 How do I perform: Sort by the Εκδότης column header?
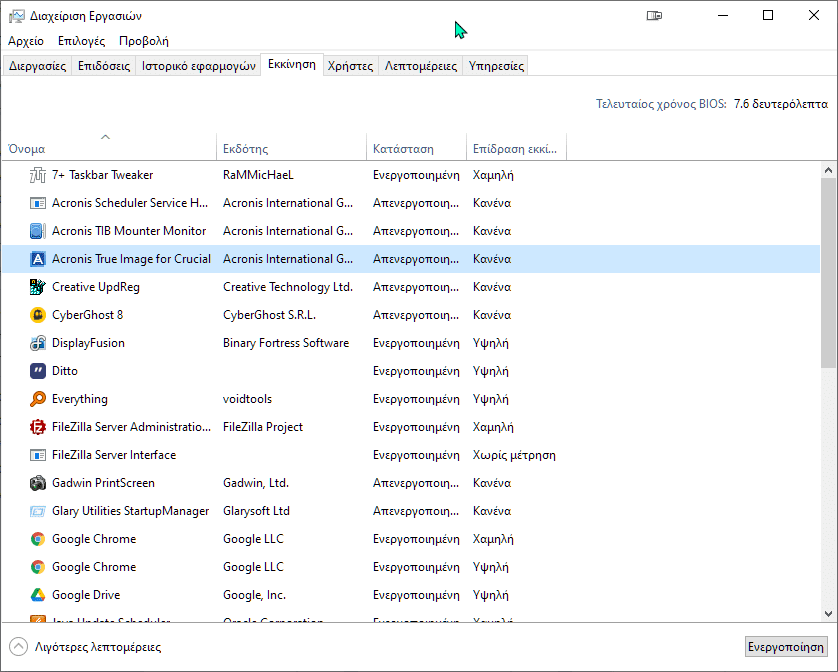click(x=291, y=147)
